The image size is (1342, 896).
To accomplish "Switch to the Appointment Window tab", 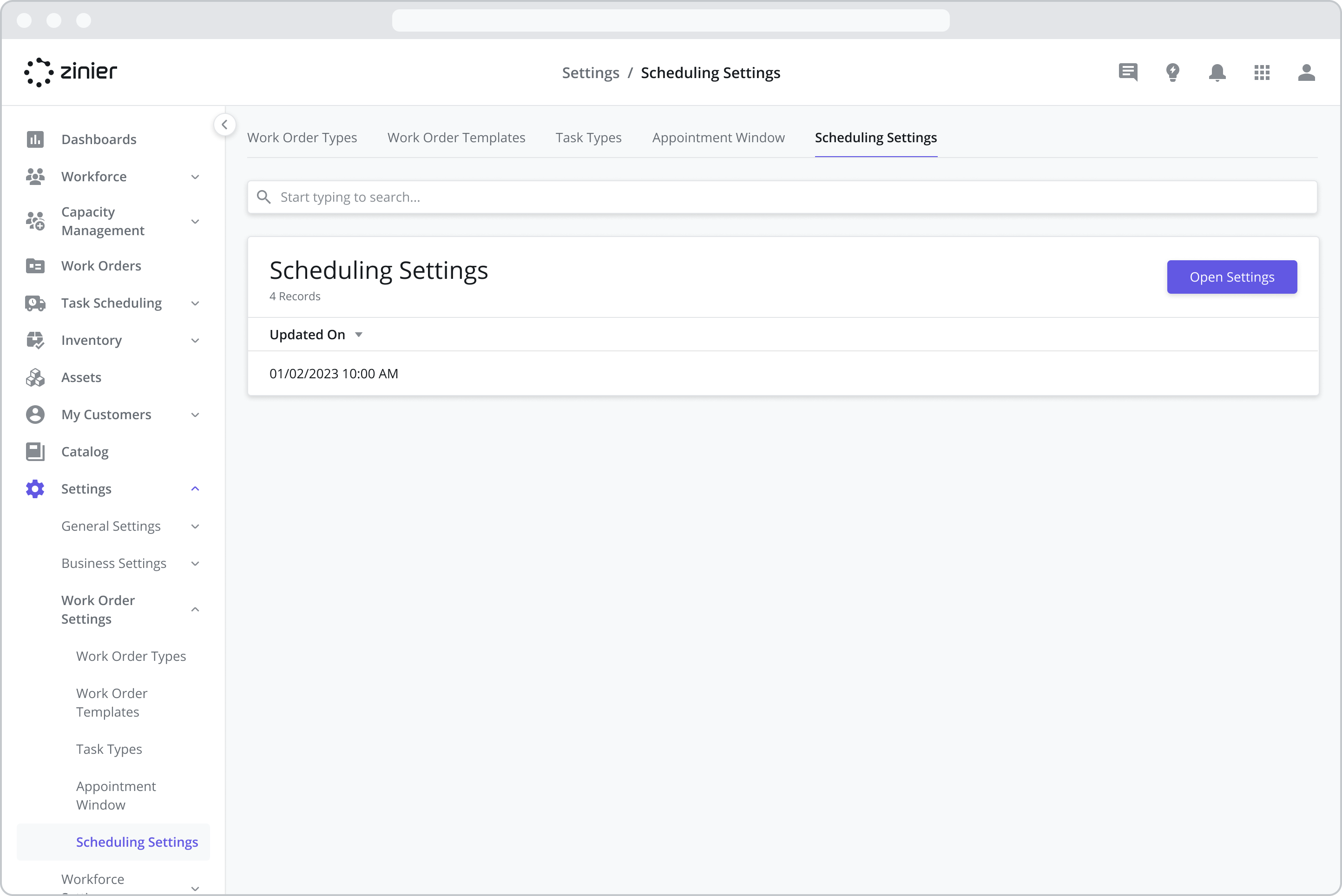I will [x=718, y=138].
